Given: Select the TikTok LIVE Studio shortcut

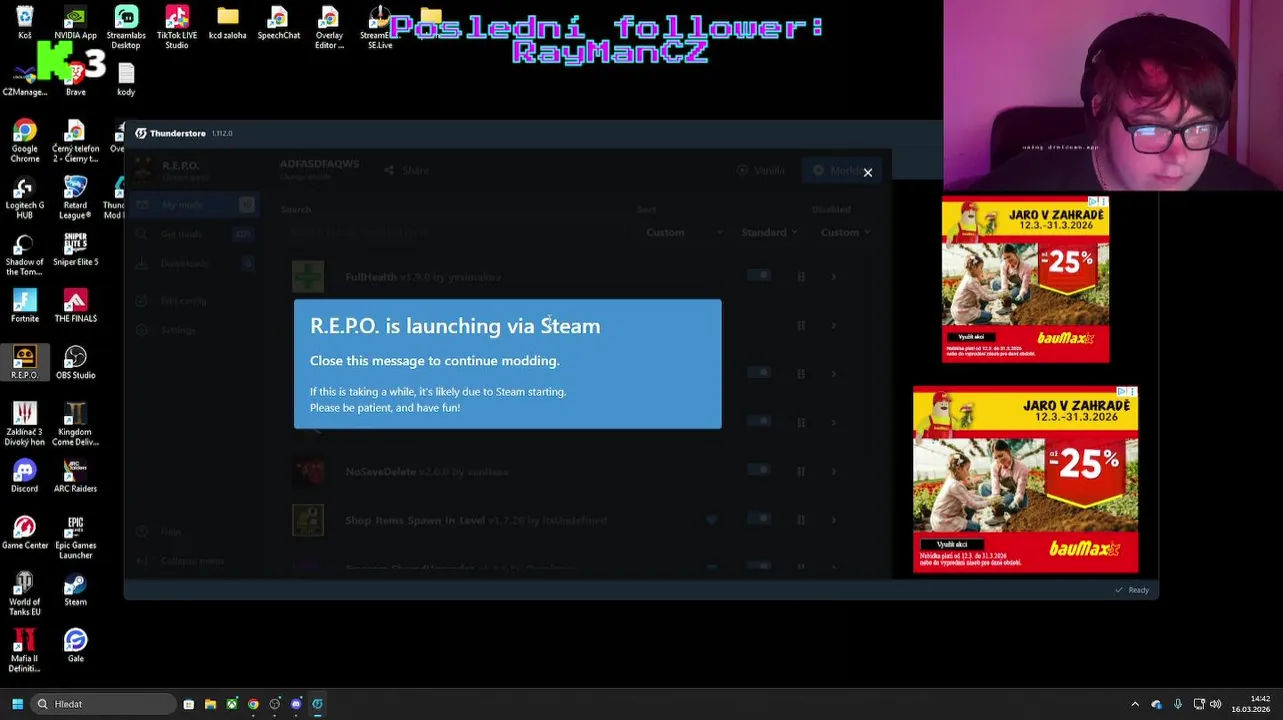Looking at the screenshot, I should (177, 27).
